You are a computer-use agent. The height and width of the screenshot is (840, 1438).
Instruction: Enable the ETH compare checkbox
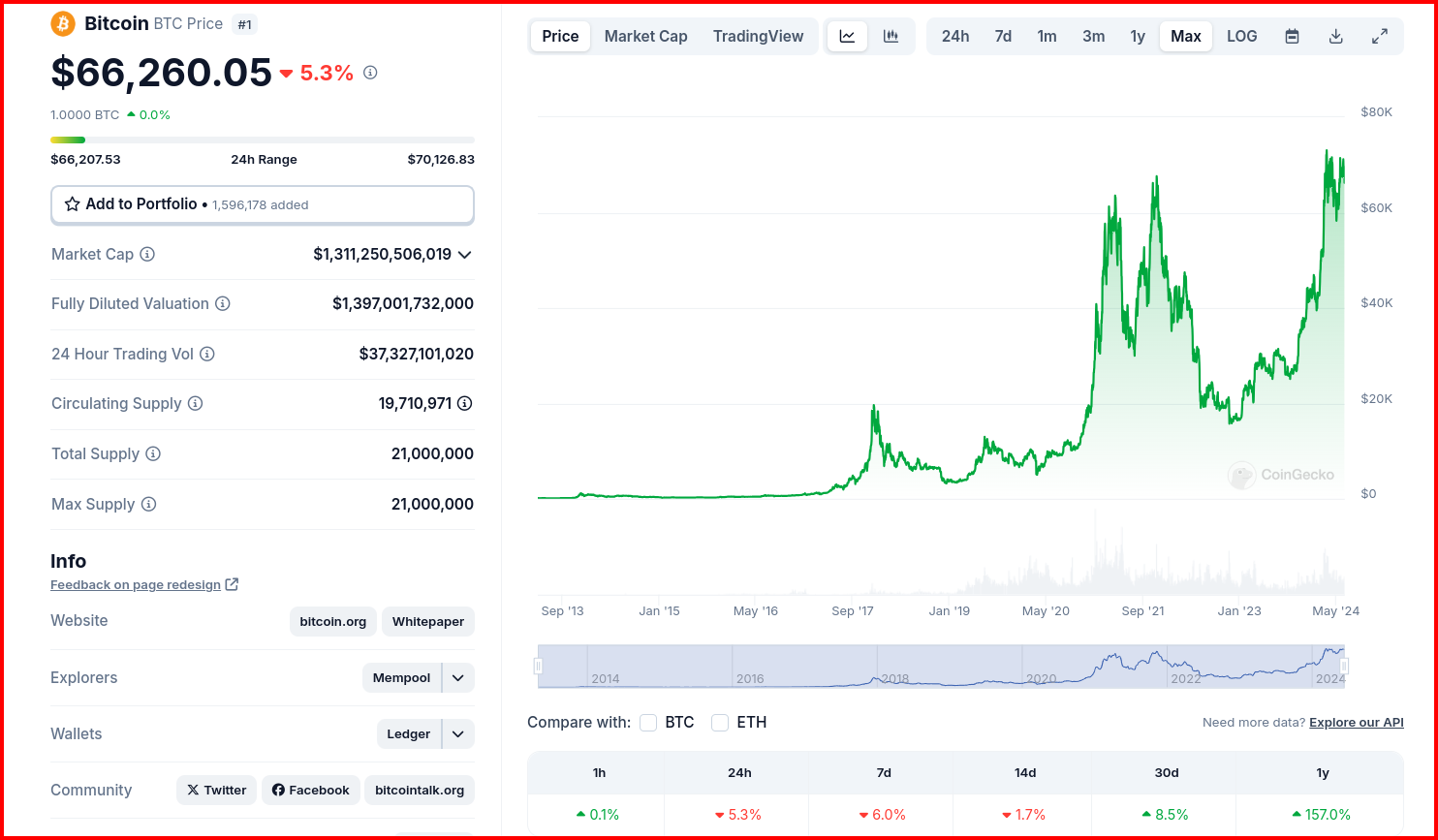(x=720, y=723)
